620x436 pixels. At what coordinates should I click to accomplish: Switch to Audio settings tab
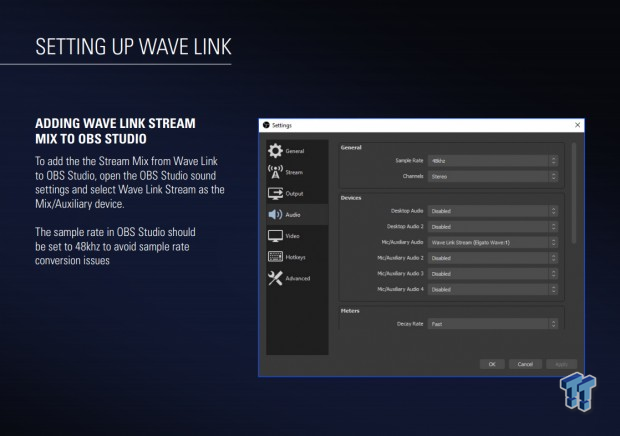(297, 215)
